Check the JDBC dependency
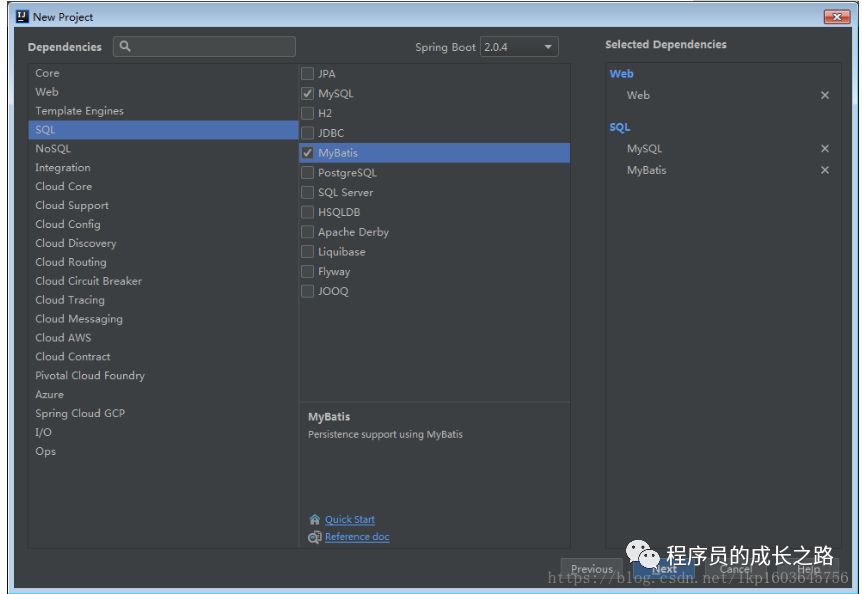The image size is (862, 594). coord(307,133)
